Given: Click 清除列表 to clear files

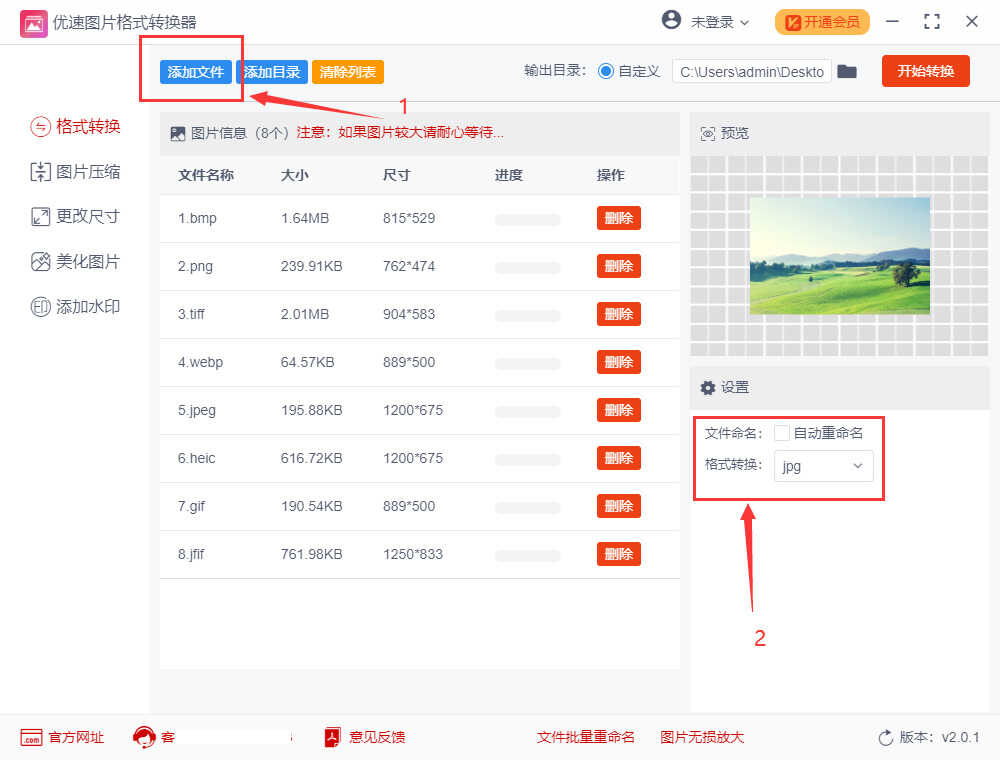Looking at the screenshot, I should tap(348, 72).
